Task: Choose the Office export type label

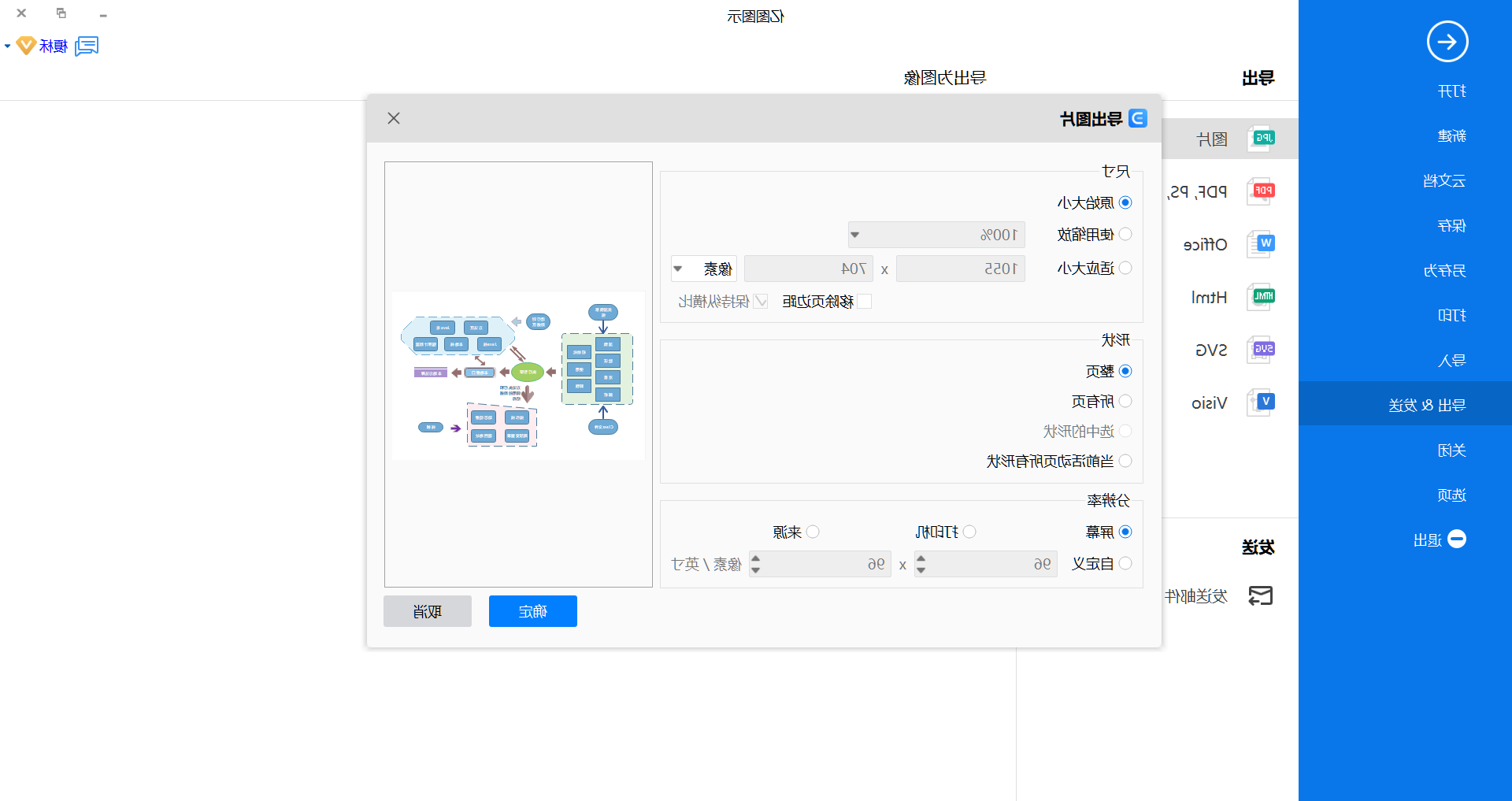Action: pyautogui.click(x=1206, y=245)
